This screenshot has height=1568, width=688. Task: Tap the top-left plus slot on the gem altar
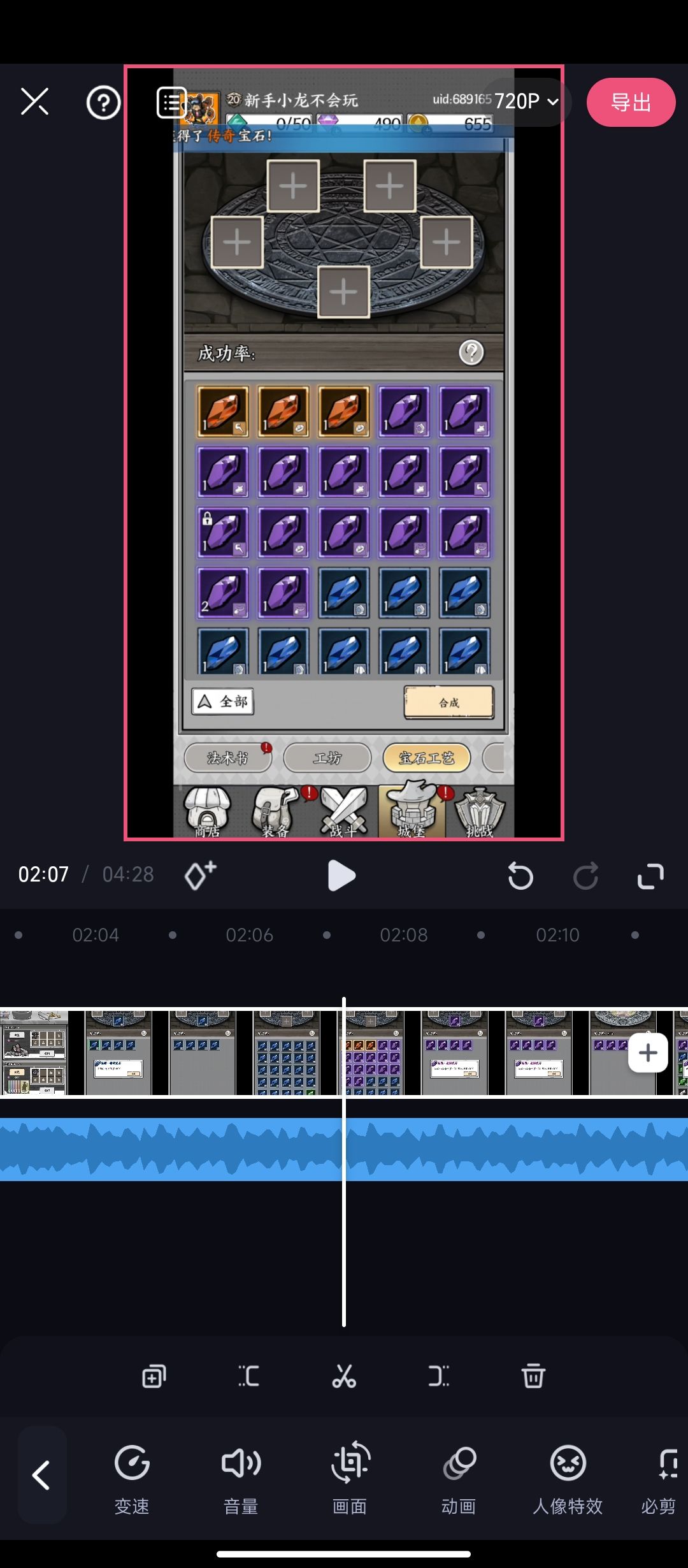[293, 186]
